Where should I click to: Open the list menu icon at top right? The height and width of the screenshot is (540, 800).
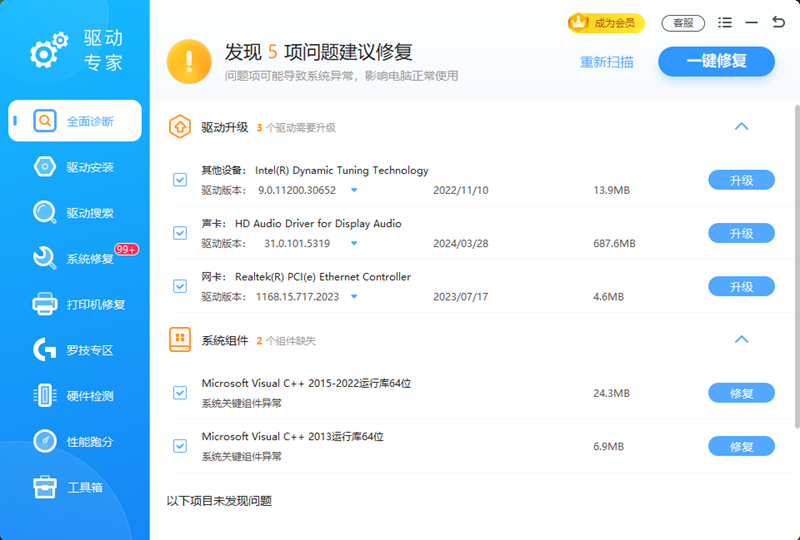[724, 22]
